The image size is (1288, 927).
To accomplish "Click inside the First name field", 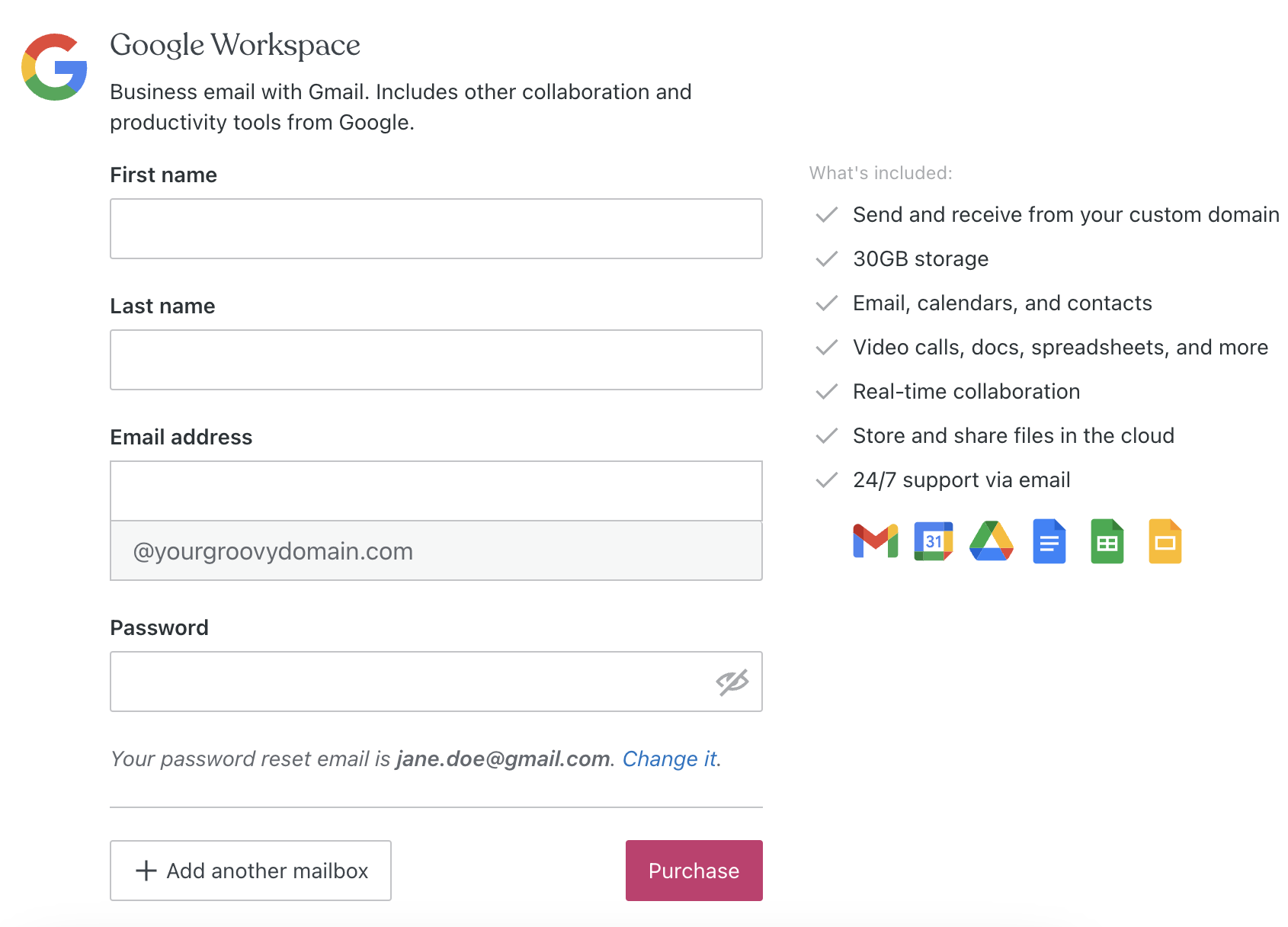I will point(436,228).
